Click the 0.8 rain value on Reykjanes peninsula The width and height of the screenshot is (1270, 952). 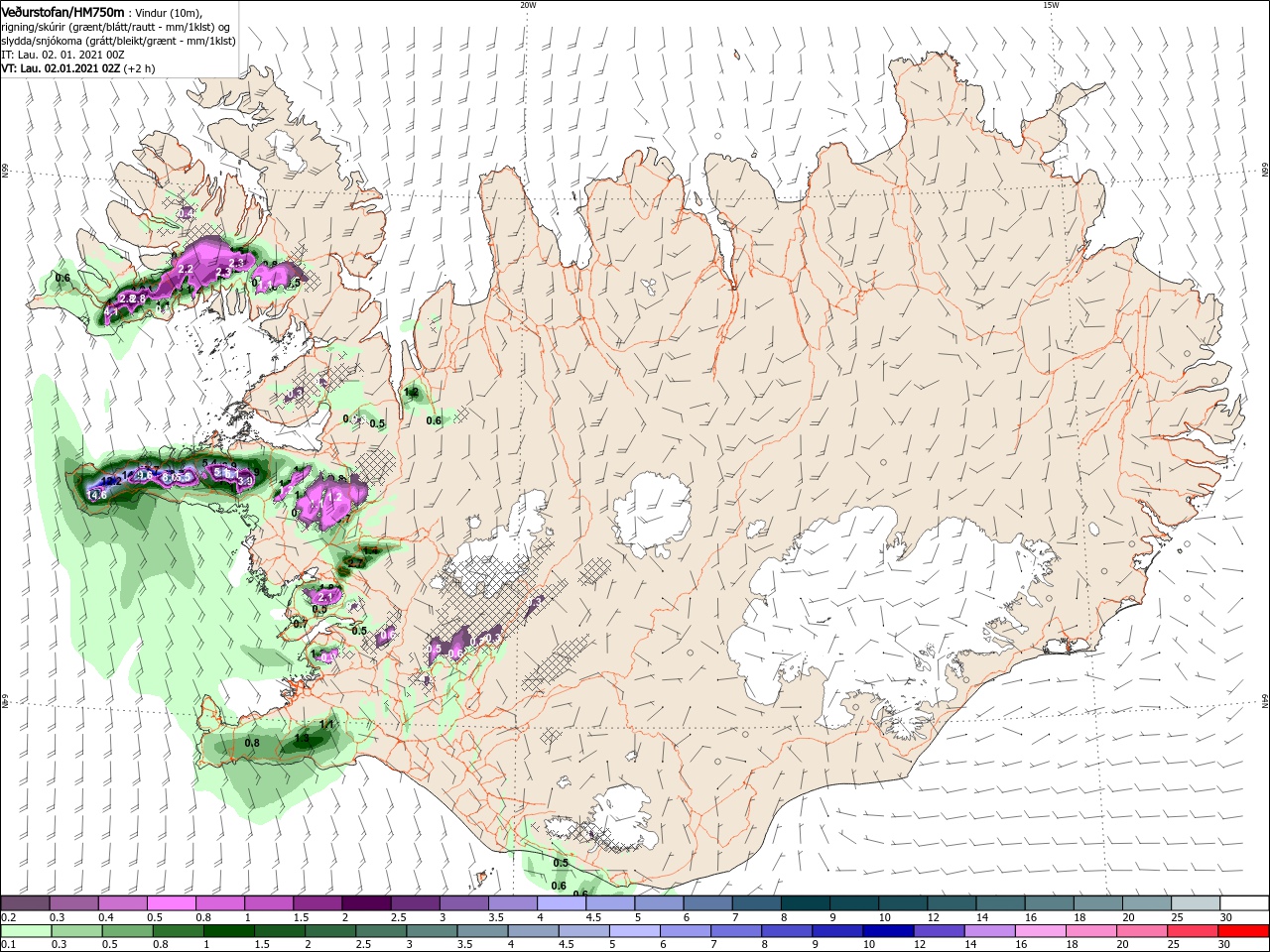252,743
